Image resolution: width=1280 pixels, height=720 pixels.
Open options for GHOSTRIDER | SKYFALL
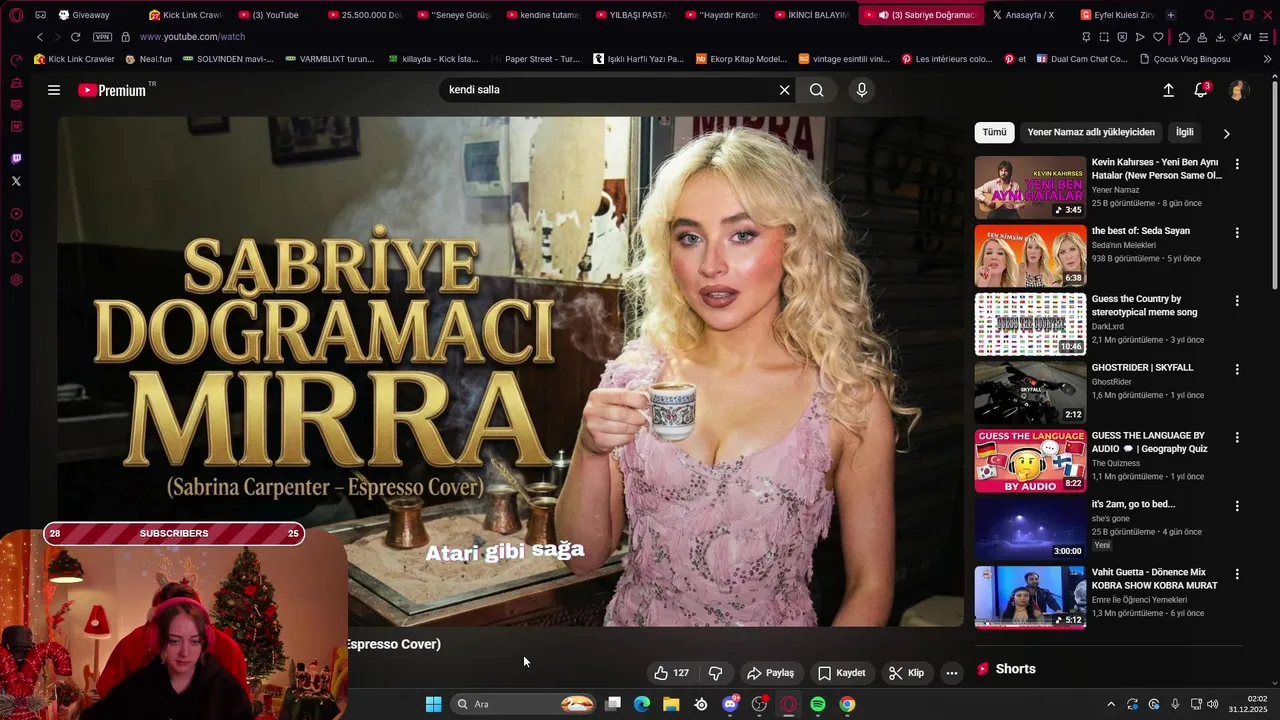point(1237,369)
